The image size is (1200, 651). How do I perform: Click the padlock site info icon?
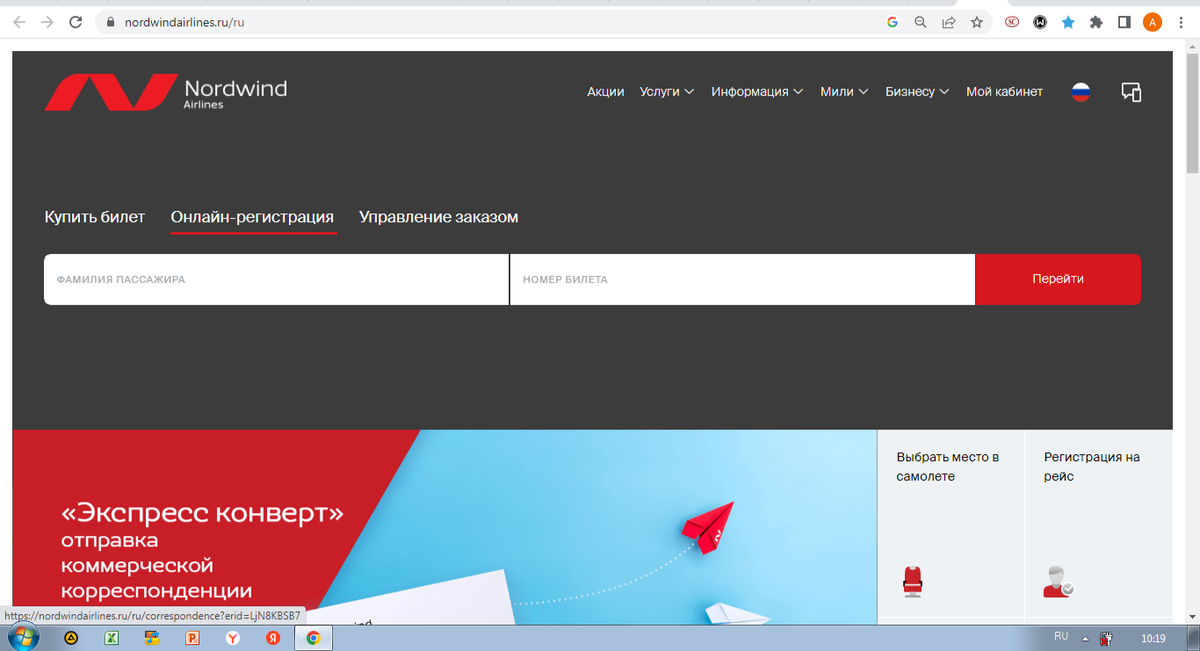pos(111,22)
